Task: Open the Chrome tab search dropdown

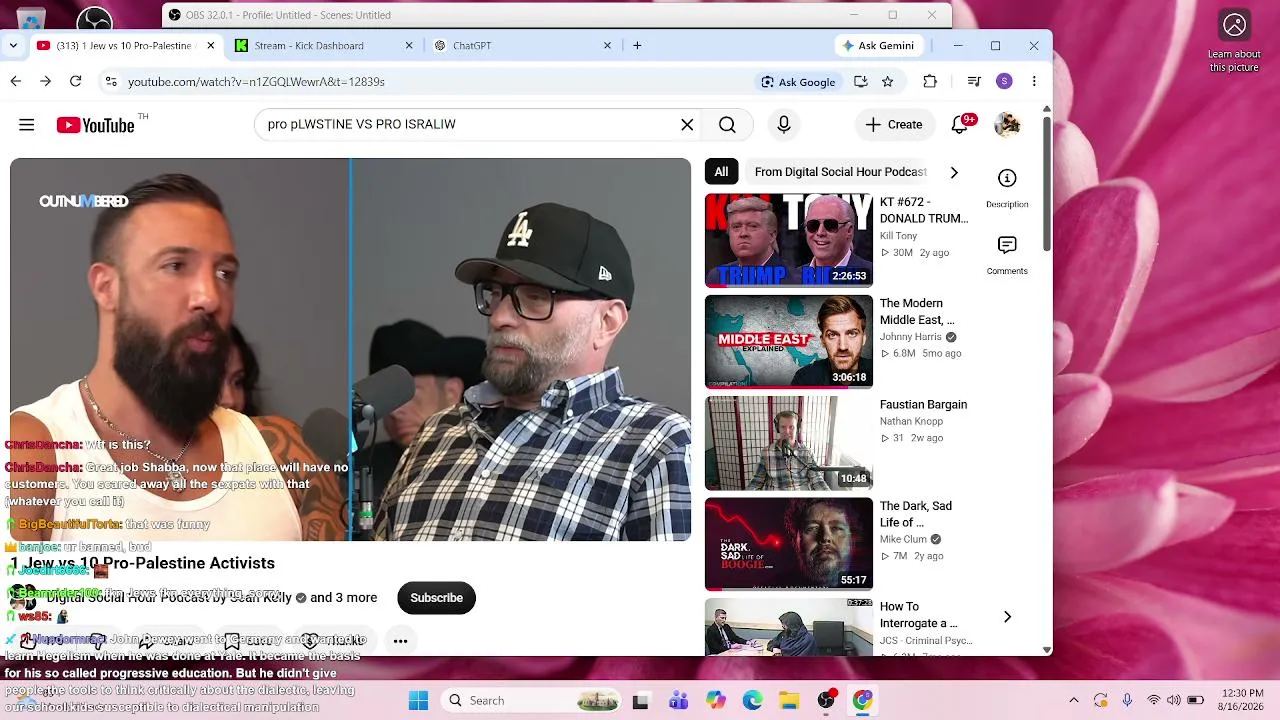Action: (13, 45)
